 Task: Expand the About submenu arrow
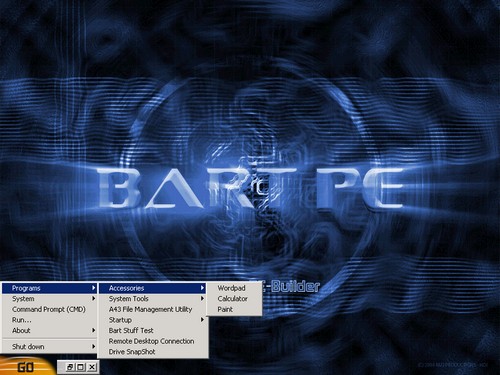(x=94, y=330)
